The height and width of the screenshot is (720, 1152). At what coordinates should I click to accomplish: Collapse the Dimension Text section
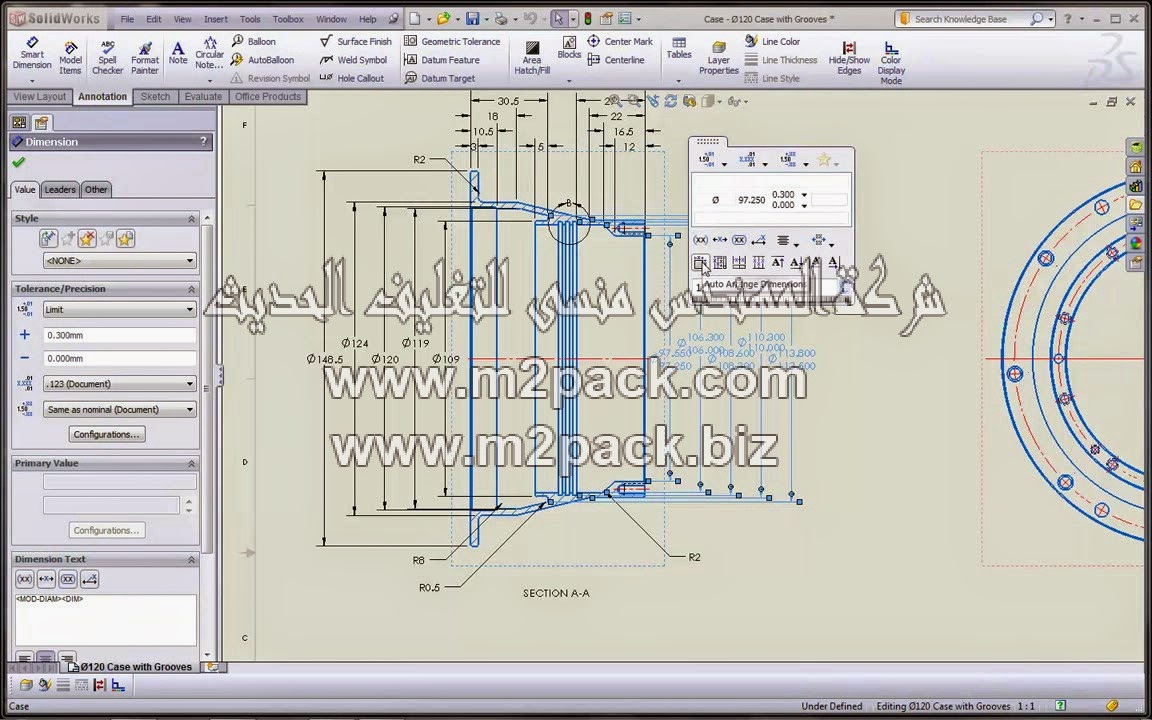tap(191, 559)
